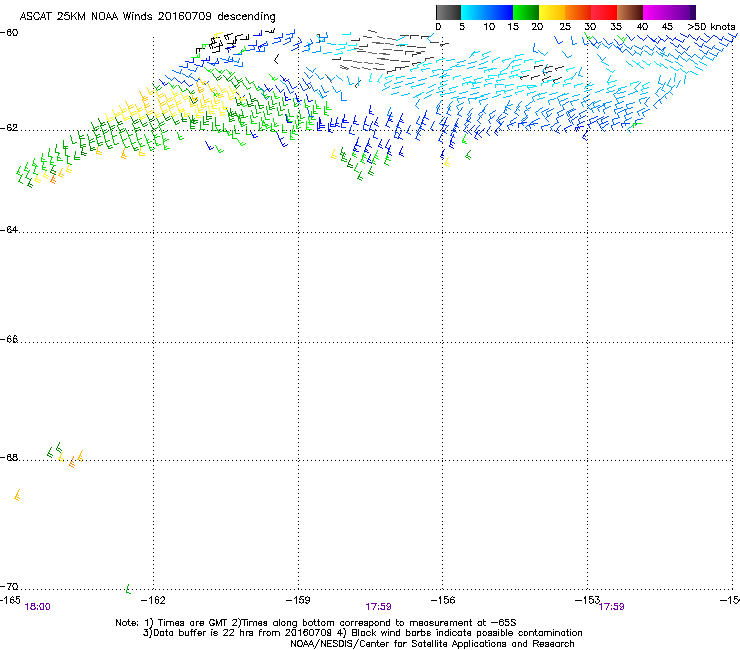
Task: Click the '-60' latitude axis label
Action: [9, 32]
